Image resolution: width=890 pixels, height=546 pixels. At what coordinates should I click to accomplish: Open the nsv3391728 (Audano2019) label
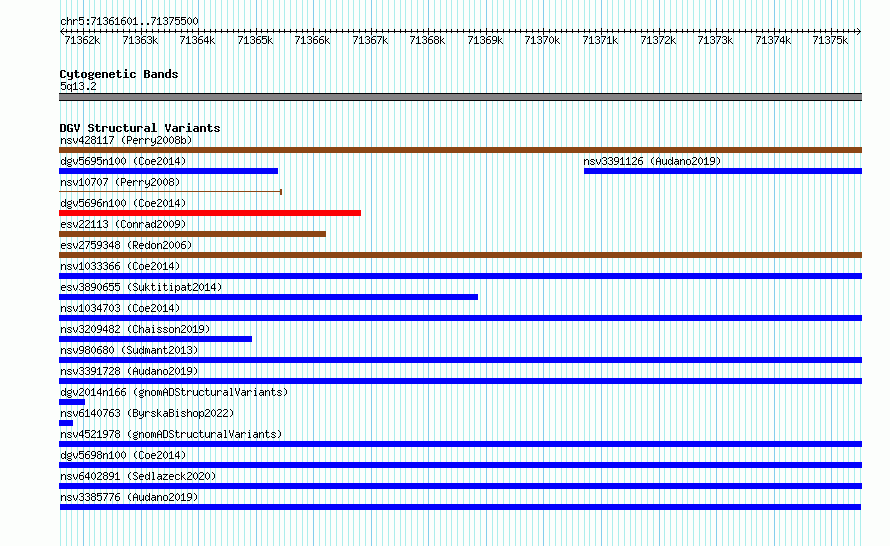(129, 371)
